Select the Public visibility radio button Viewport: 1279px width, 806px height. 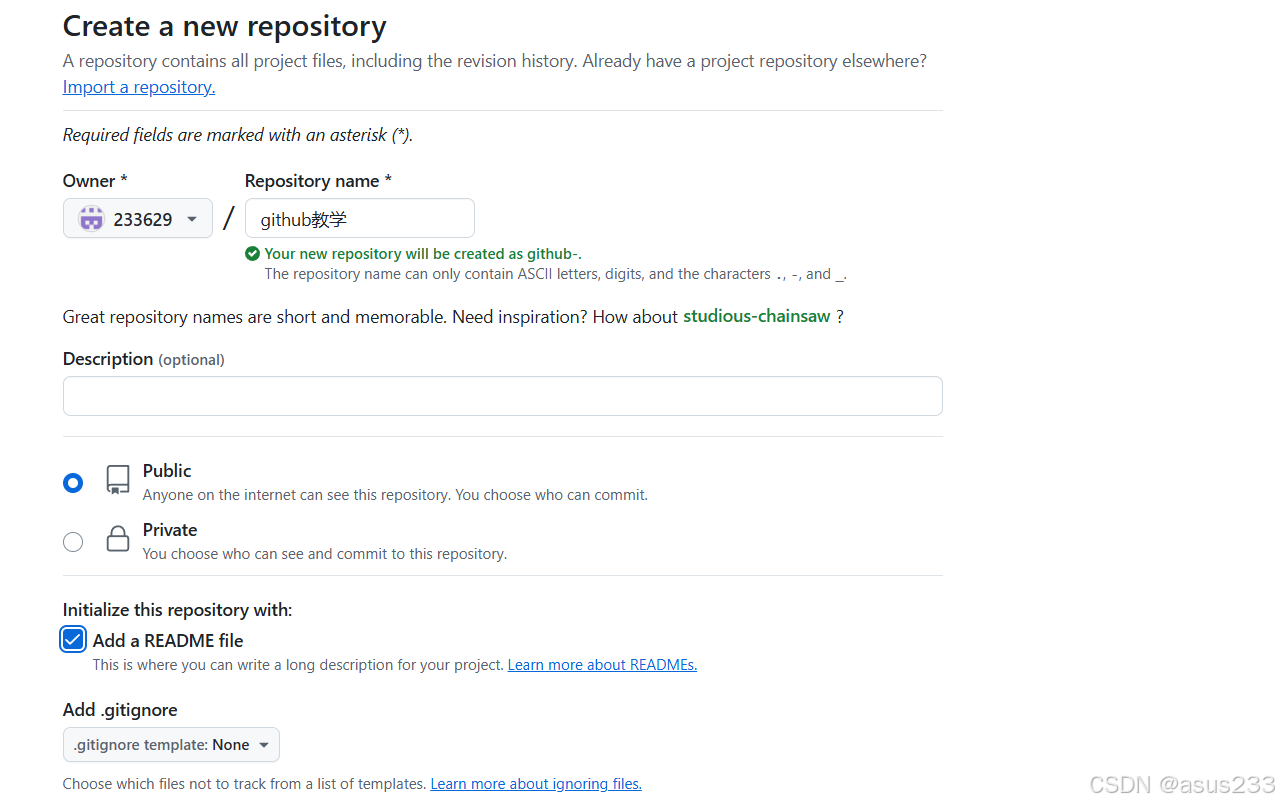click(73, 483)
